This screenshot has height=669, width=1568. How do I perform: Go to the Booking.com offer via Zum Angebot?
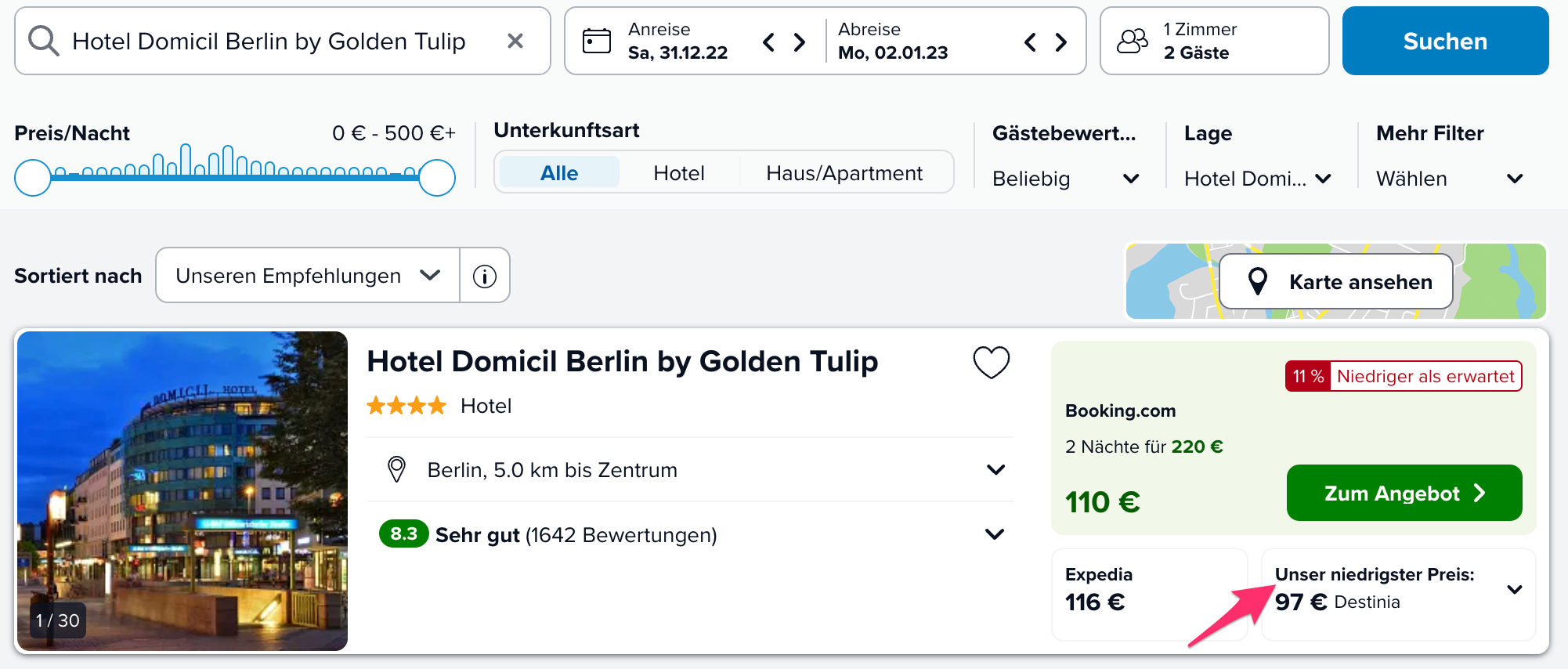coord(1404,493)
